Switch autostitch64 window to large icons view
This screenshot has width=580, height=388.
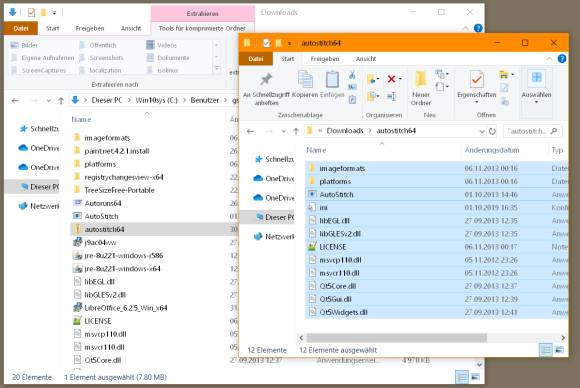[x=559, y=349]
